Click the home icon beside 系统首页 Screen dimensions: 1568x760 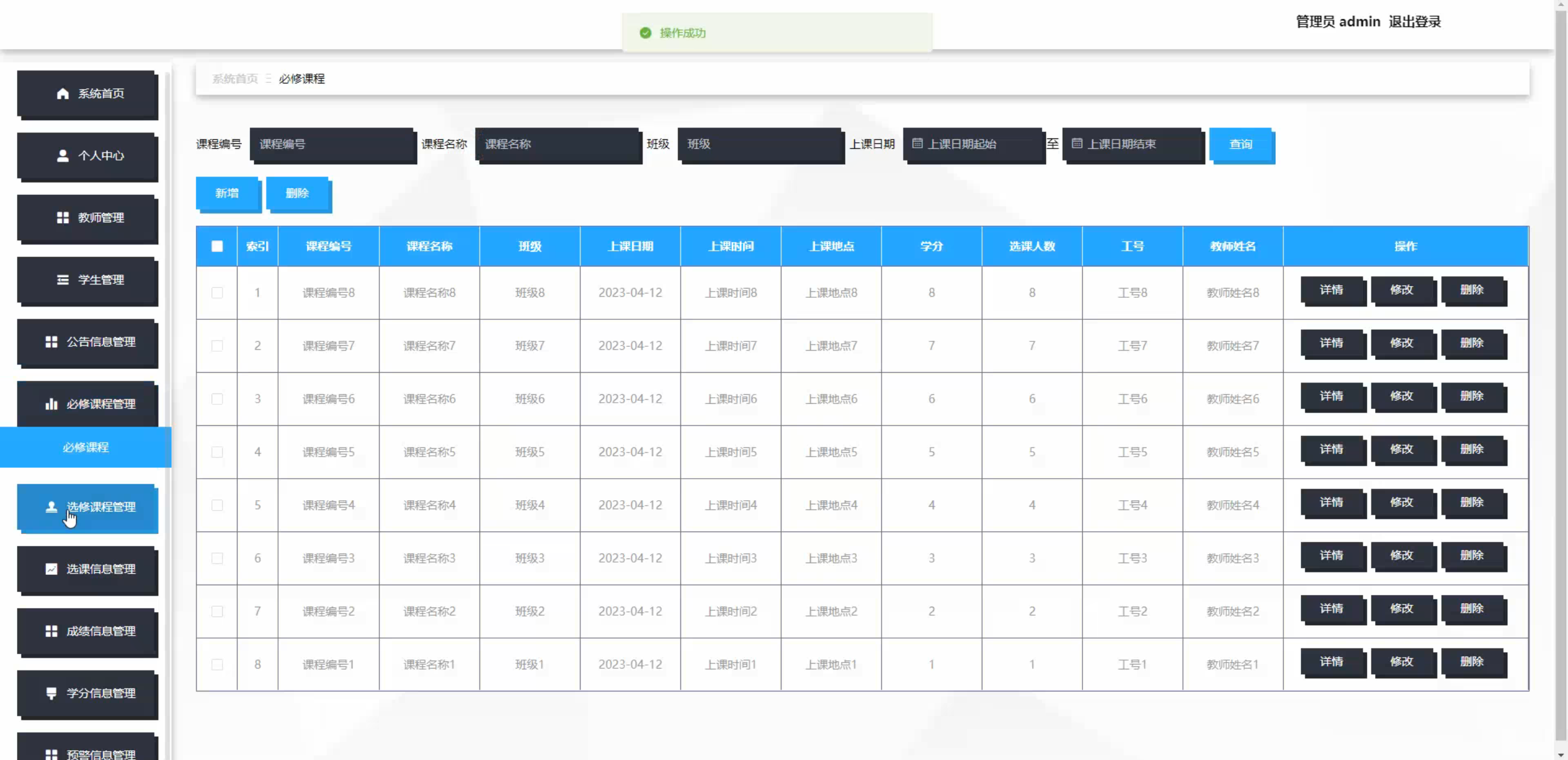coord(62,94)
